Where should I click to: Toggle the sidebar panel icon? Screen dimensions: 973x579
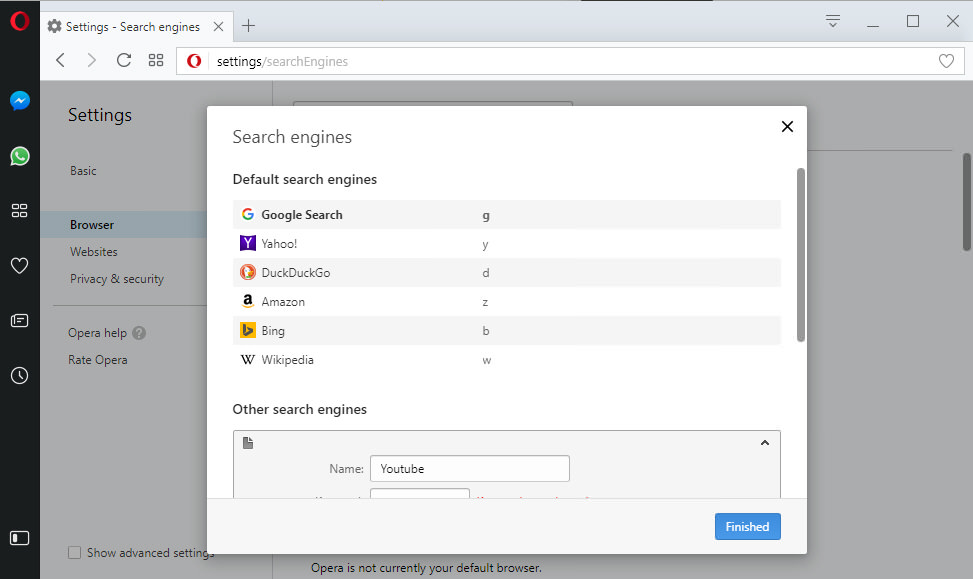pos(20,538)
